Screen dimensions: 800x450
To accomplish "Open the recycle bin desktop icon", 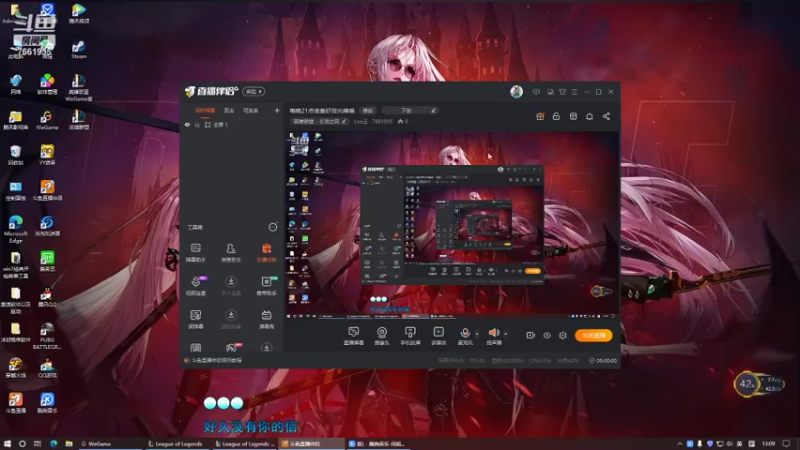I will coord(15,155).
